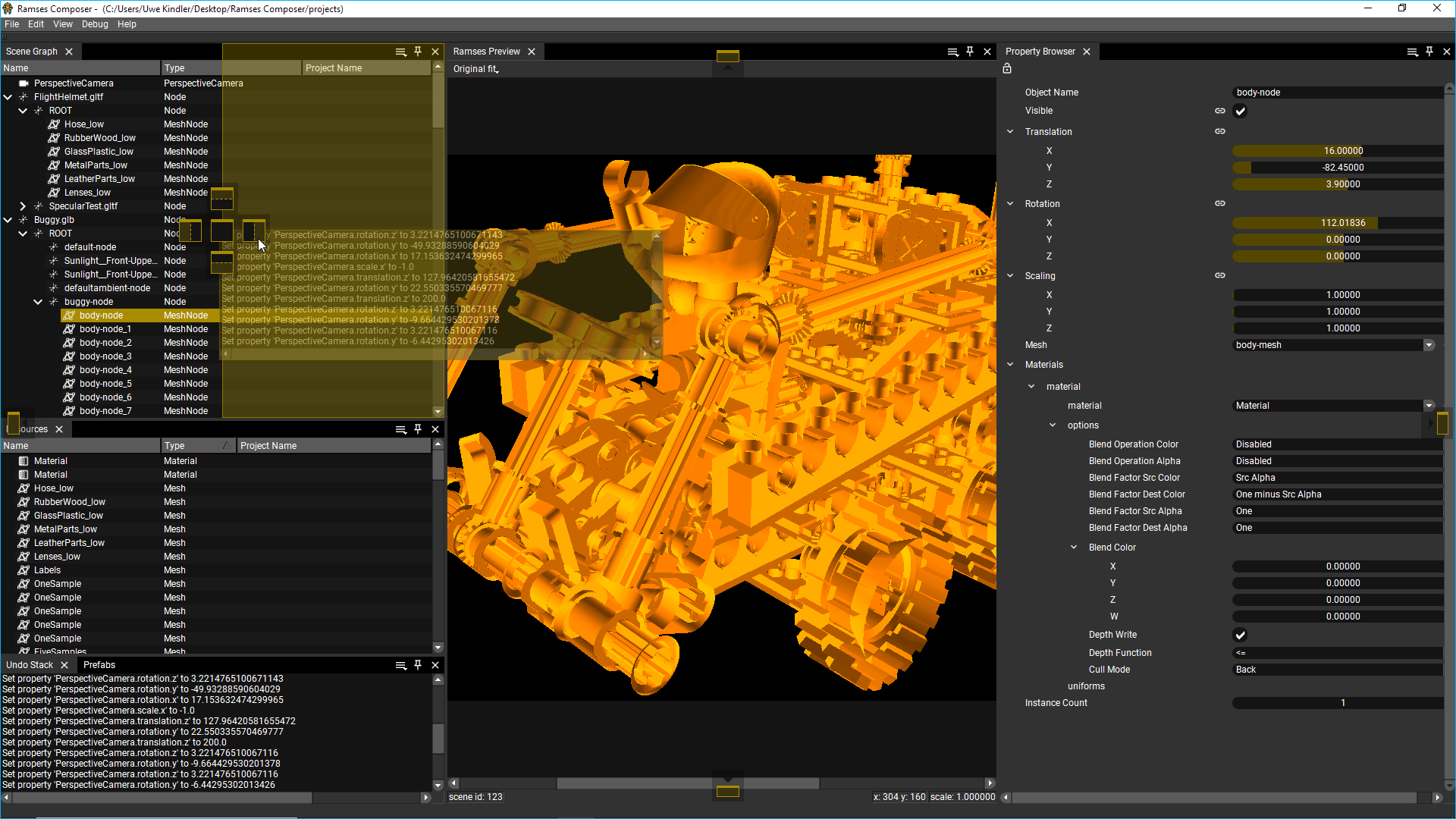1456x819 pixels.
Task: Toggle the Visible checkbox
Action: pos(1240,111)
